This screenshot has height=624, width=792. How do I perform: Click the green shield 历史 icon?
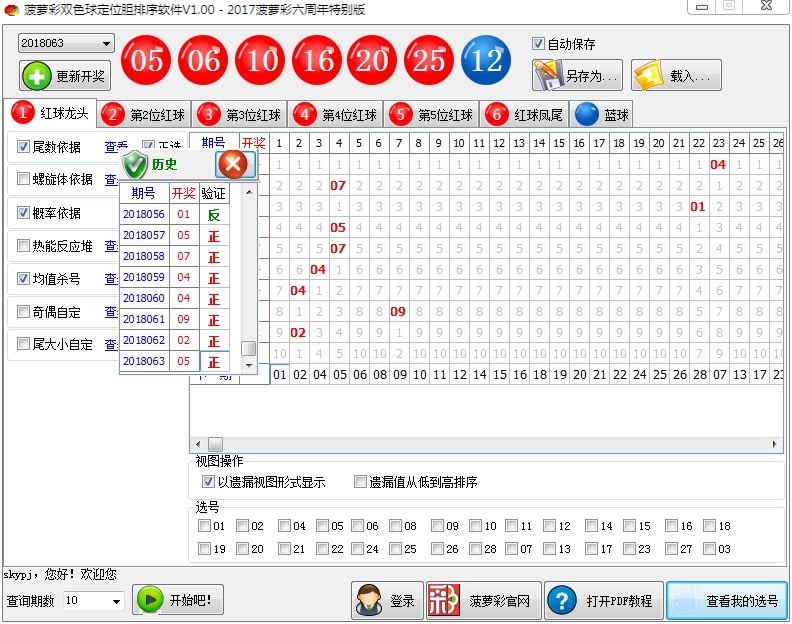click(134, 164)
